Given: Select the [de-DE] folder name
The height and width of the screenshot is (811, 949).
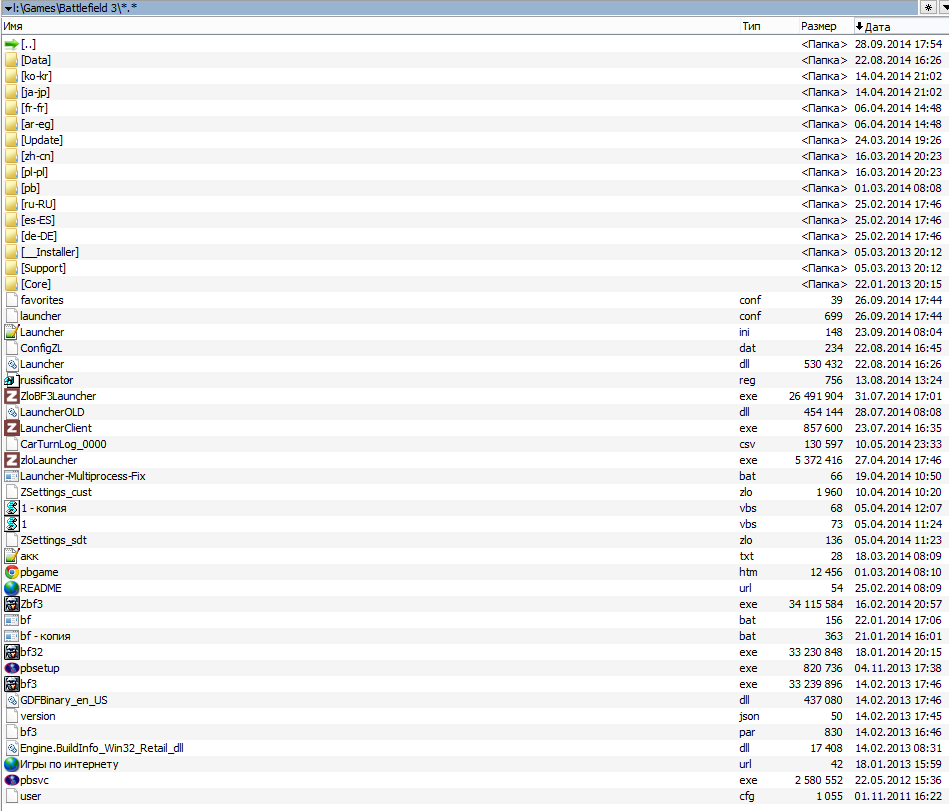Looking at the screenshot, I should pos(39,236).
